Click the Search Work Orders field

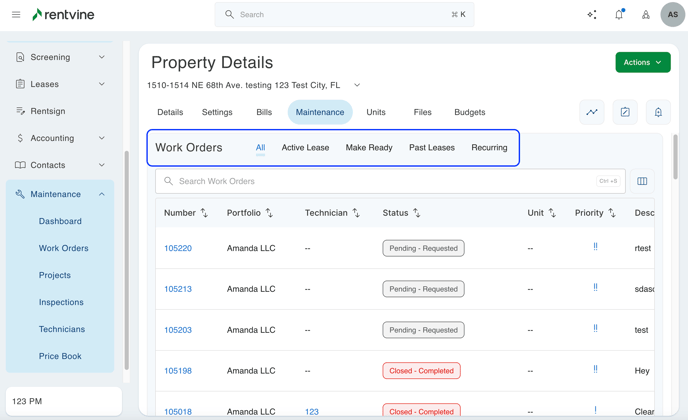pyautogui.click(x=380, y=181)
